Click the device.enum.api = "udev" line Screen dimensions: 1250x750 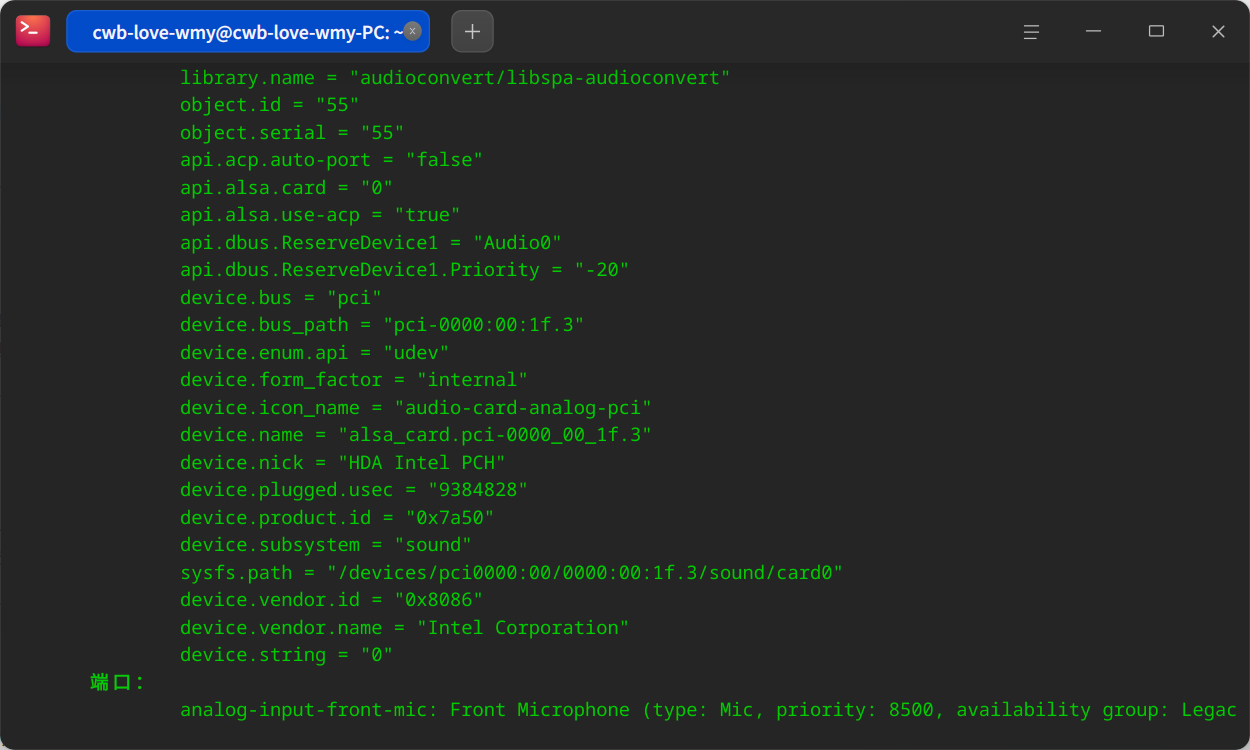pos(314,352)
